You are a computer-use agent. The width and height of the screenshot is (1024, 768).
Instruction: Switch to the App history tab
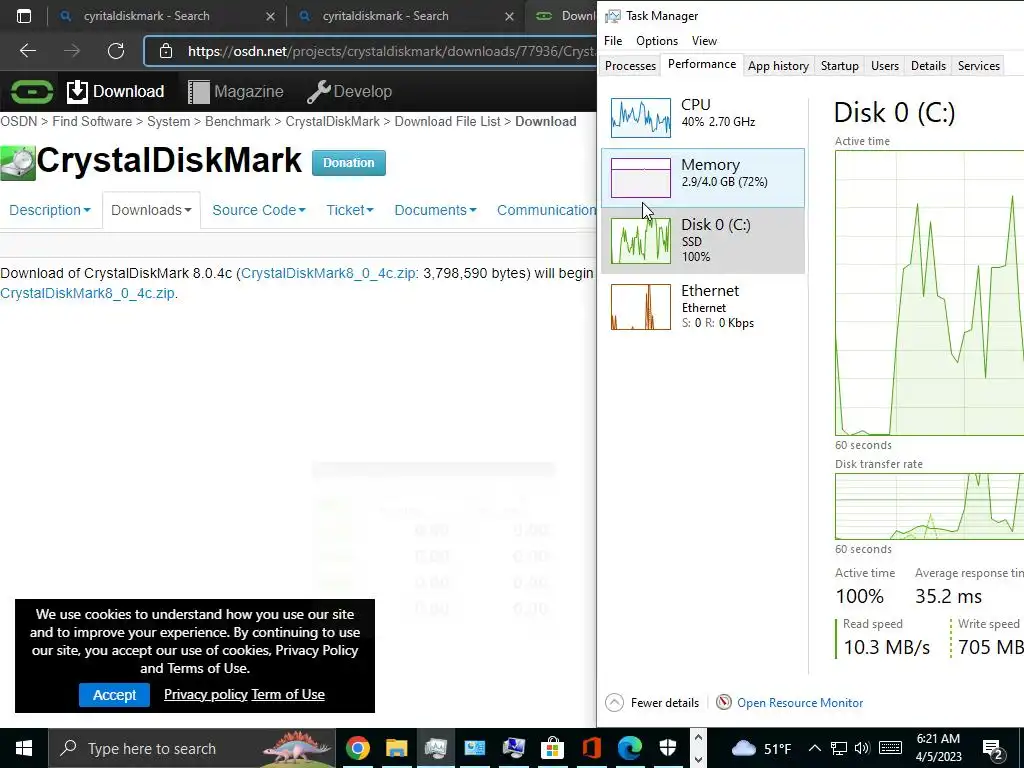[x=778, y=66]
